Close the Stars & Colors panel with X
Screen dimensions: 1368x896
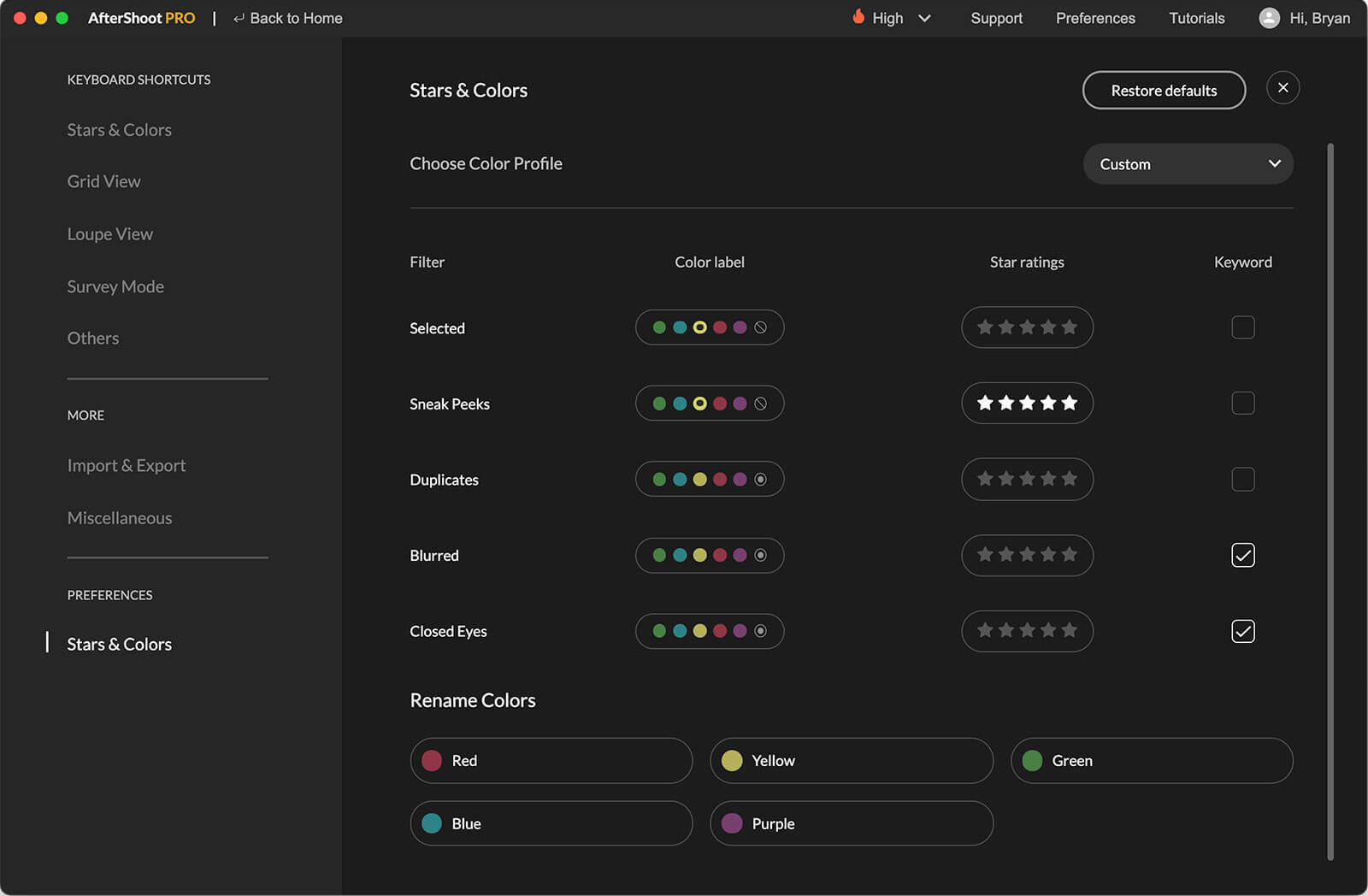(1282, 88)
